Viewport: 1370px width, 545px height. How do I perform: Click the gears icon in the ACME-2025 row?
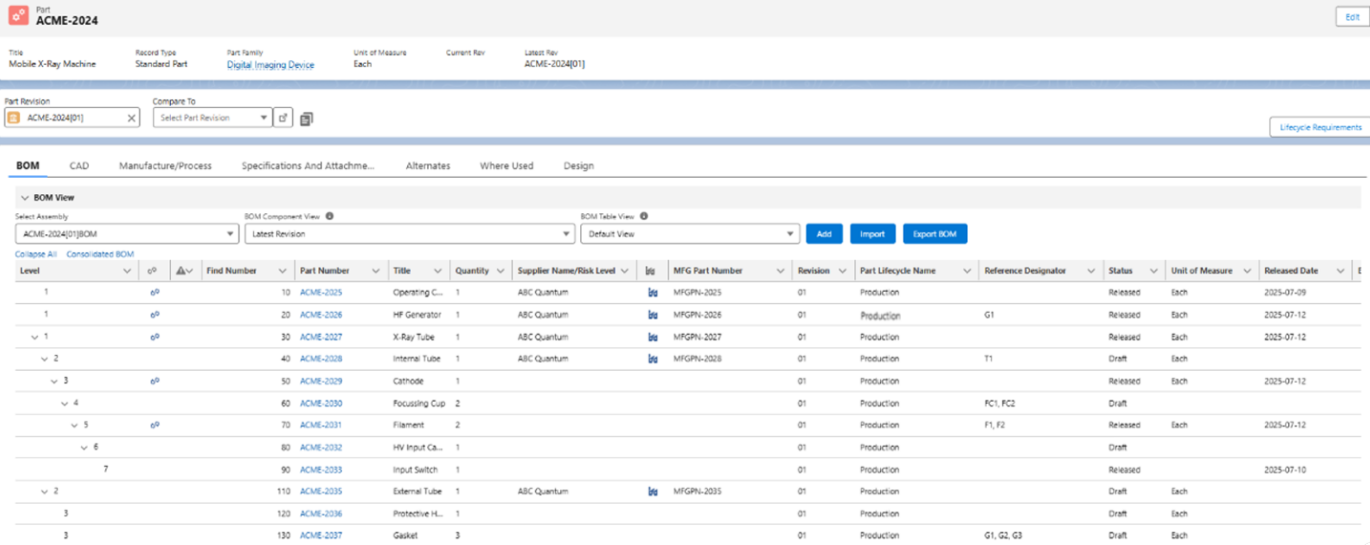(154, 293)
